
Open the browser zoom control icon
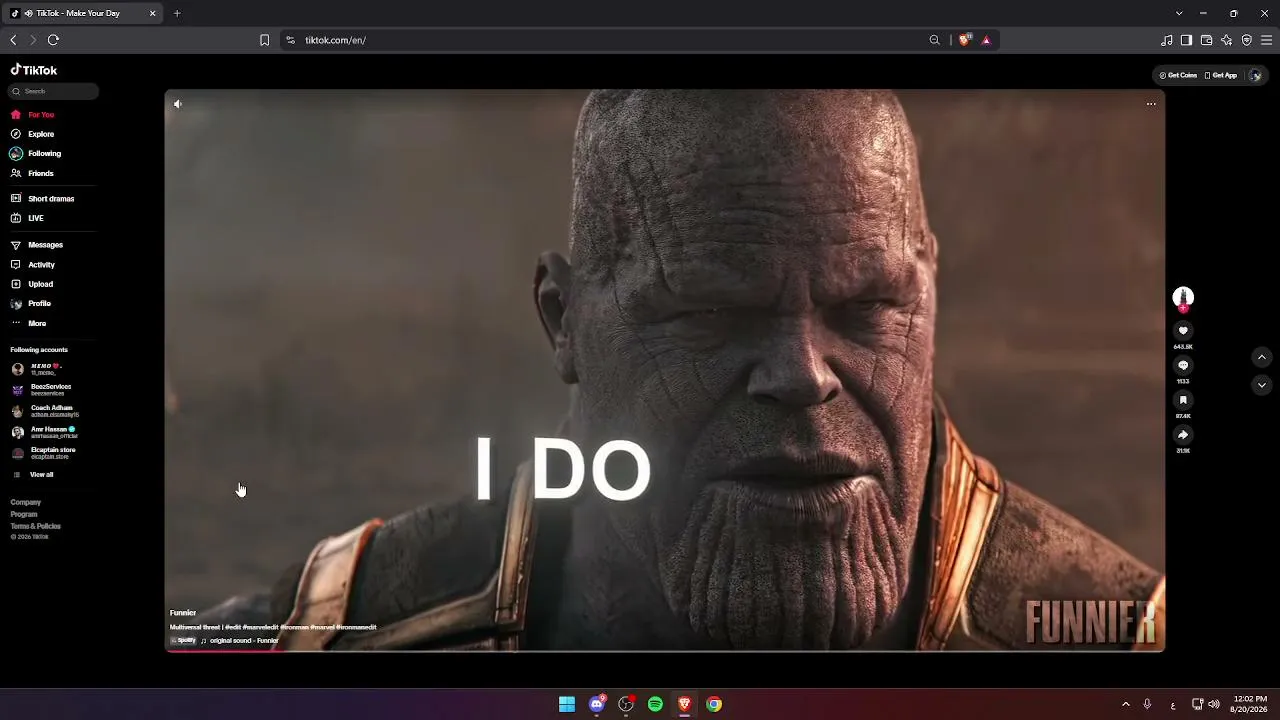tap(935, 40)
